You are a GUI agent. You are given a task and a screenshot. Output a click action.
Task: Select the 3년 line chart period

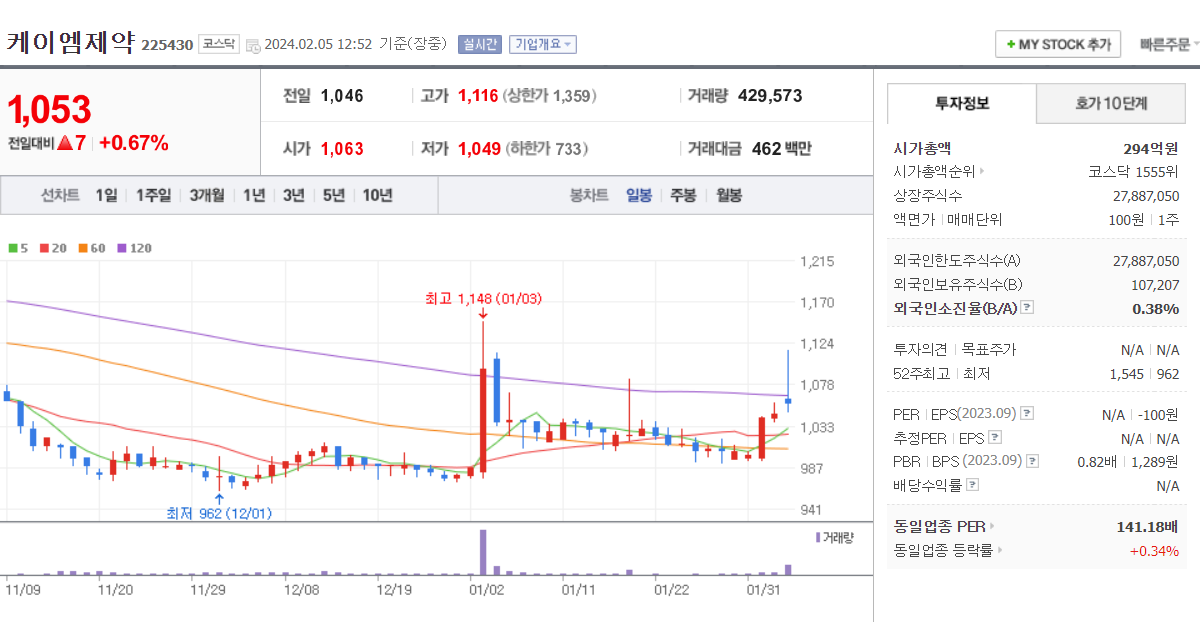[294, 195]
